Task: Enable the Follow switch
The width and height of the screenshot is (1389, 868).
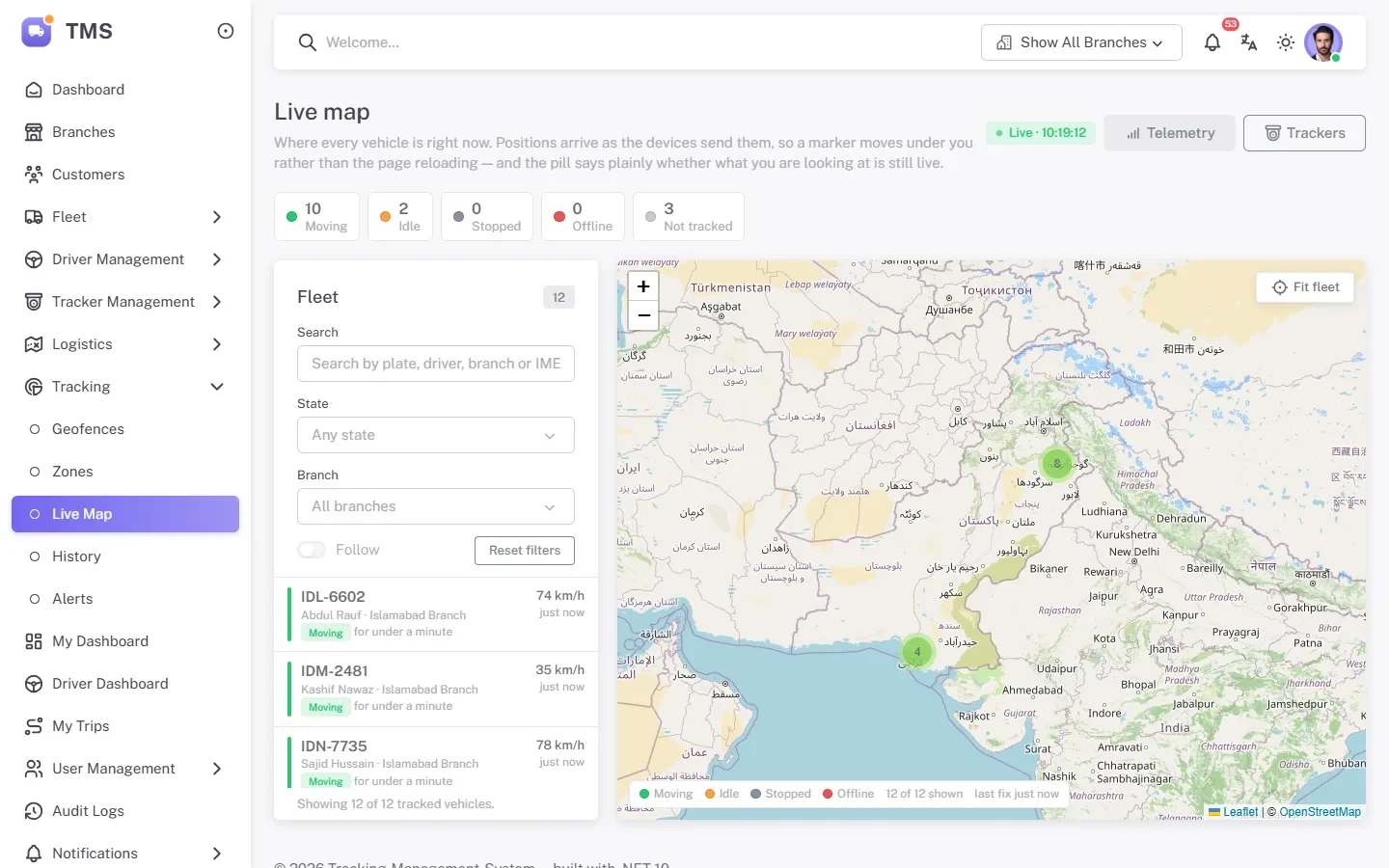Action: [x=312, y=550]
